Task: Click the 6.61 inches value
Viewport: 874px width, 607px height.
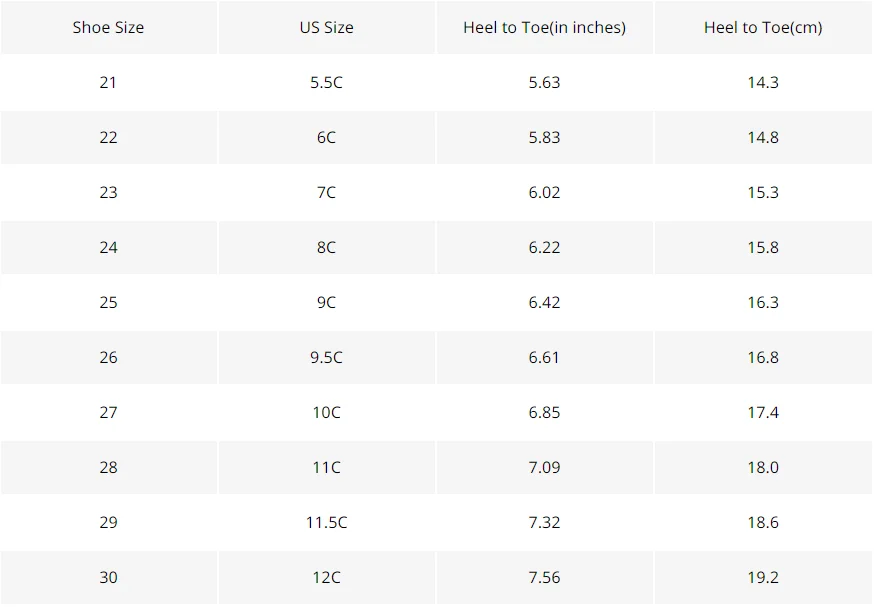Action: click(545, 358)
